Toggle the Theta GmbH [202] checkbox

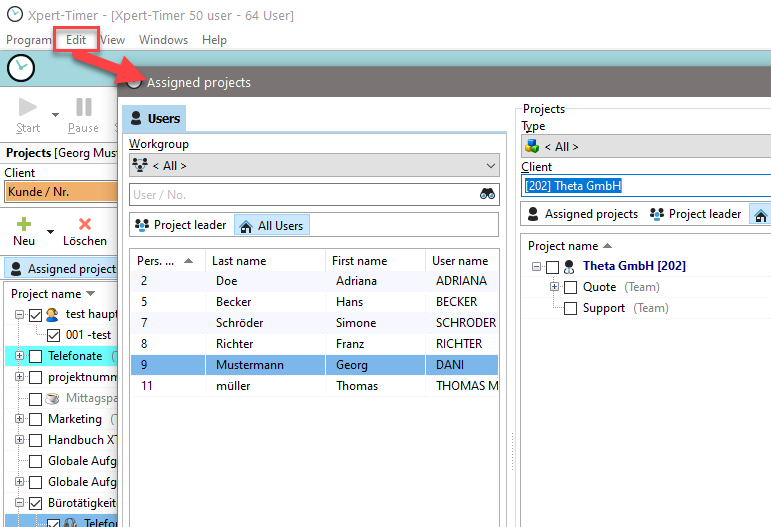point(552,267)
